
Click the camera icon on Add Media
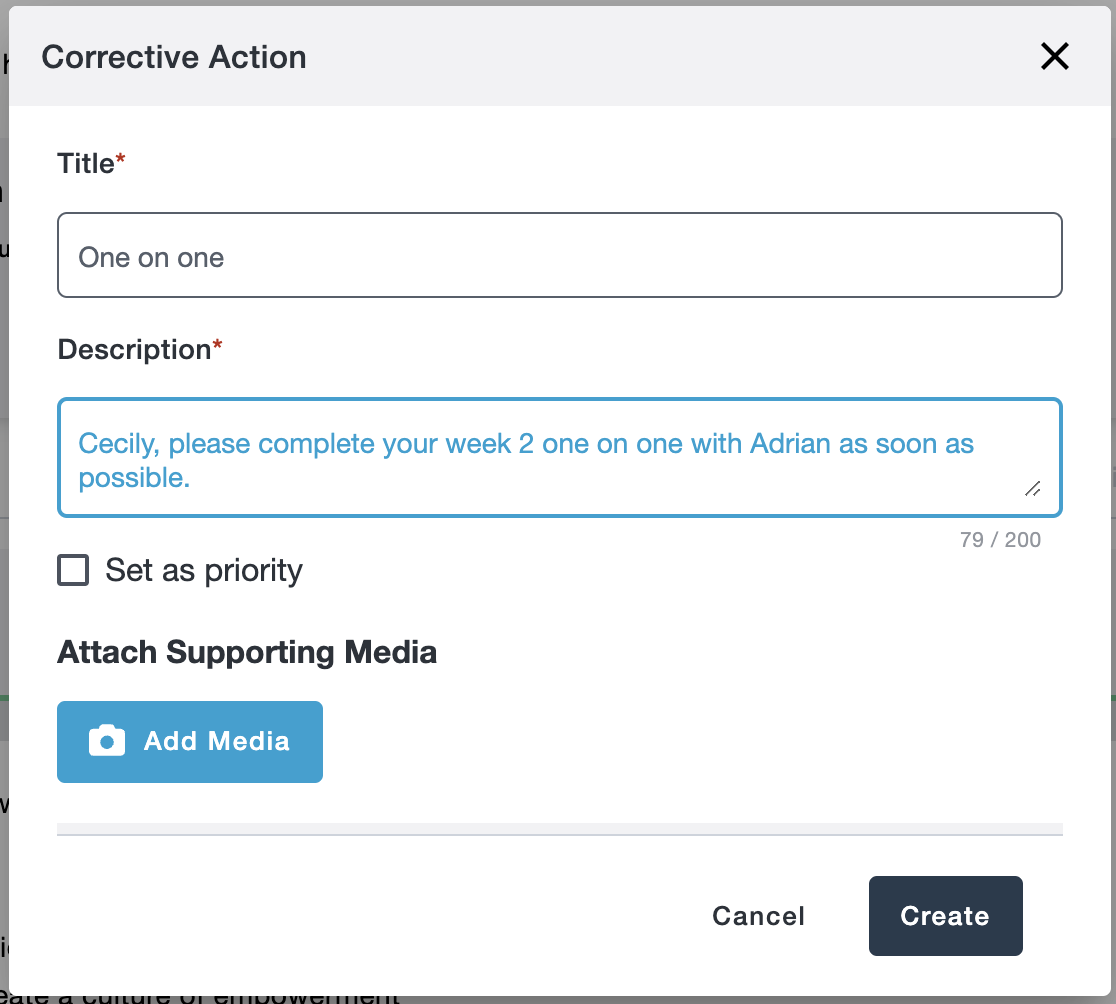point(107,741)
